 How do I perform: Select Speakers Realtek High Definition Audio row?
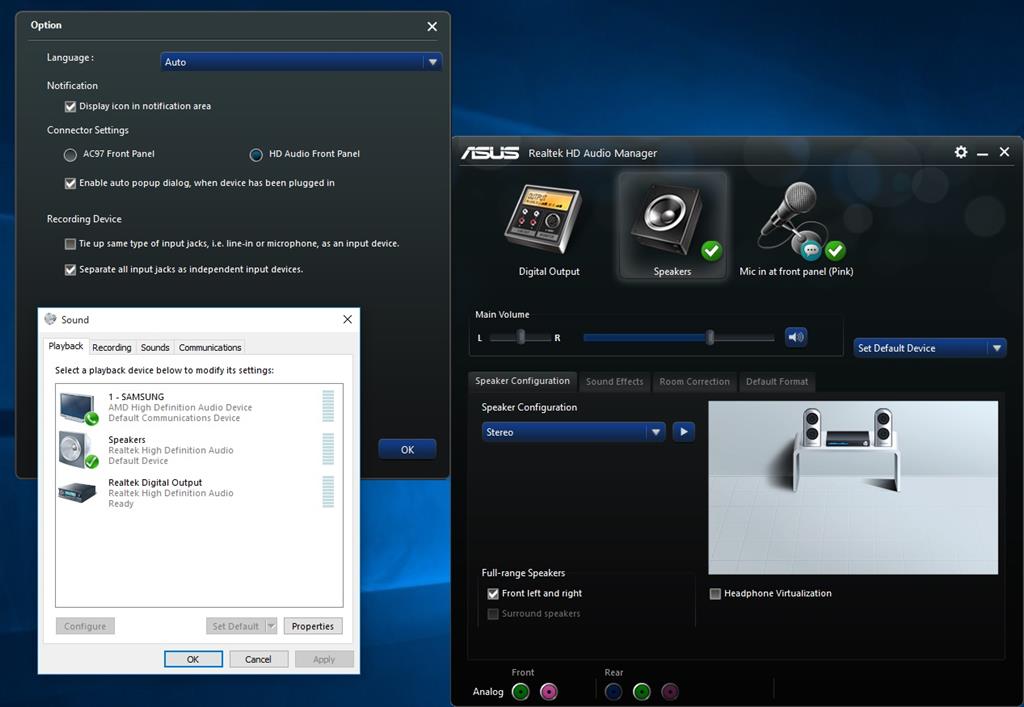199,450
